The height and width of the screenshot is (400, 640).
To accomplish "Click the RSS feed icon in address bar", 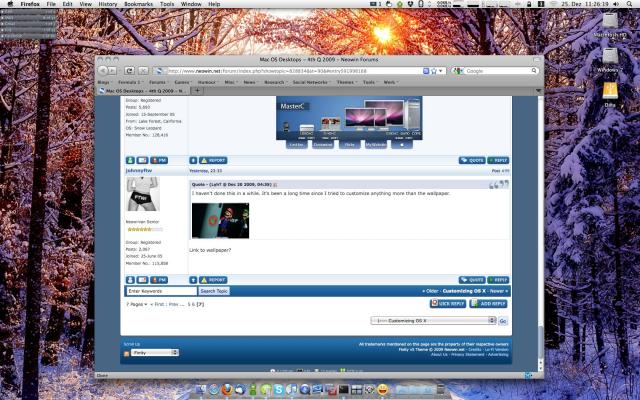I will [426, 71].
